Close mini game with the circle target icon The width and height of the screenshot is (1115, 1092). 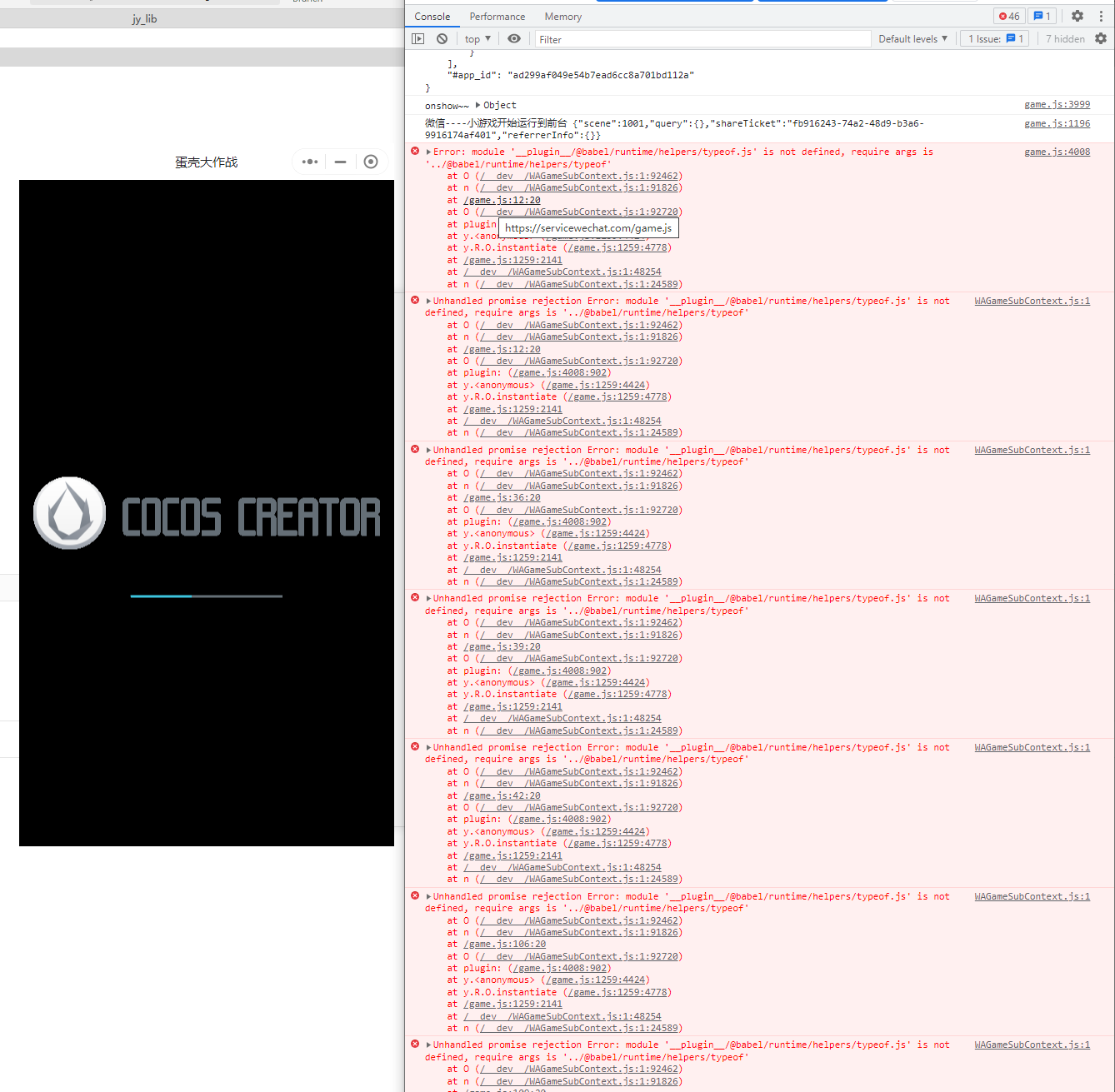point(371,162)
